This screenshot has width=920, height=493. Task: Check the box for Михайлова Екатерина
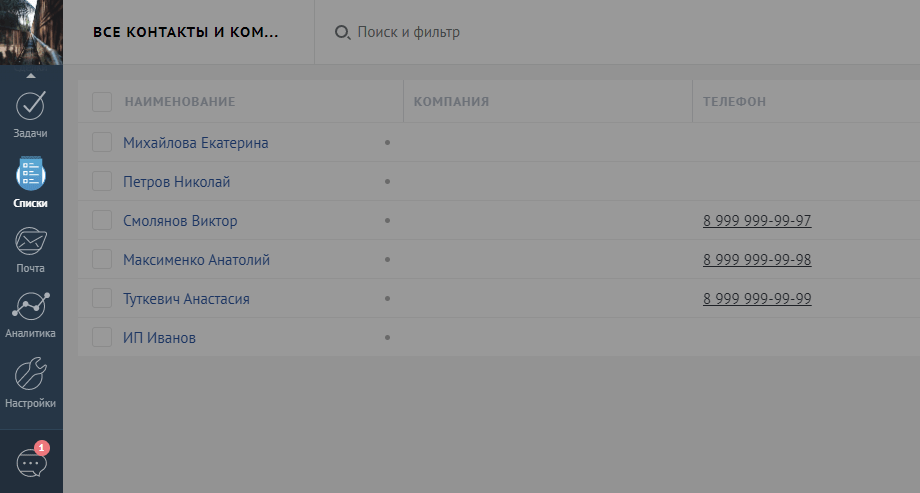[102, 142]
